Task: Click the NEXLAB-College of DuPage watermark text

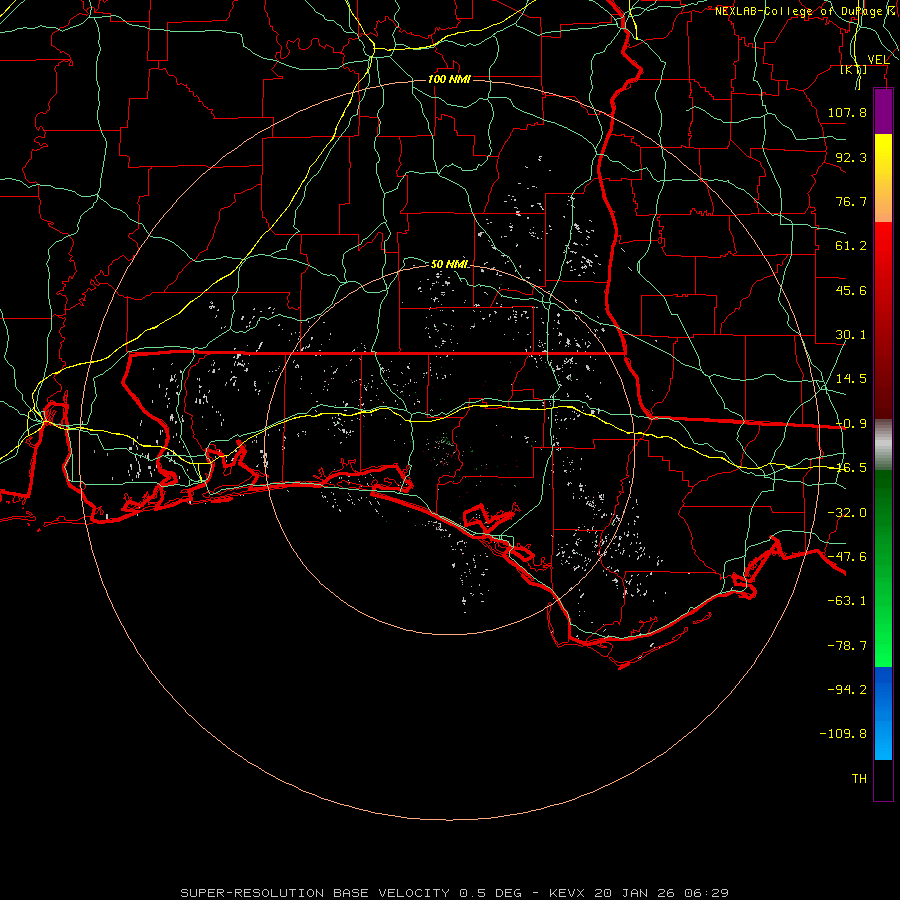Action: (x=806, y=11)
